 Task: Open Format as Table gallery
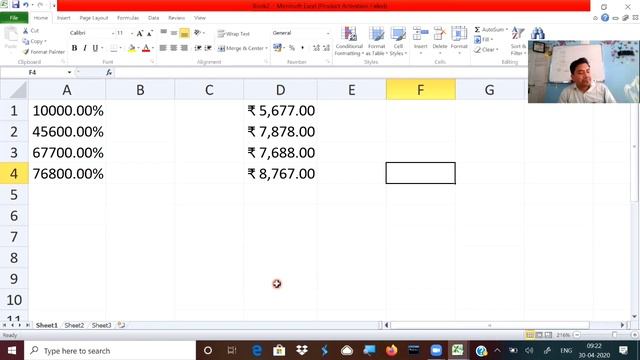[x=376, y=41]
